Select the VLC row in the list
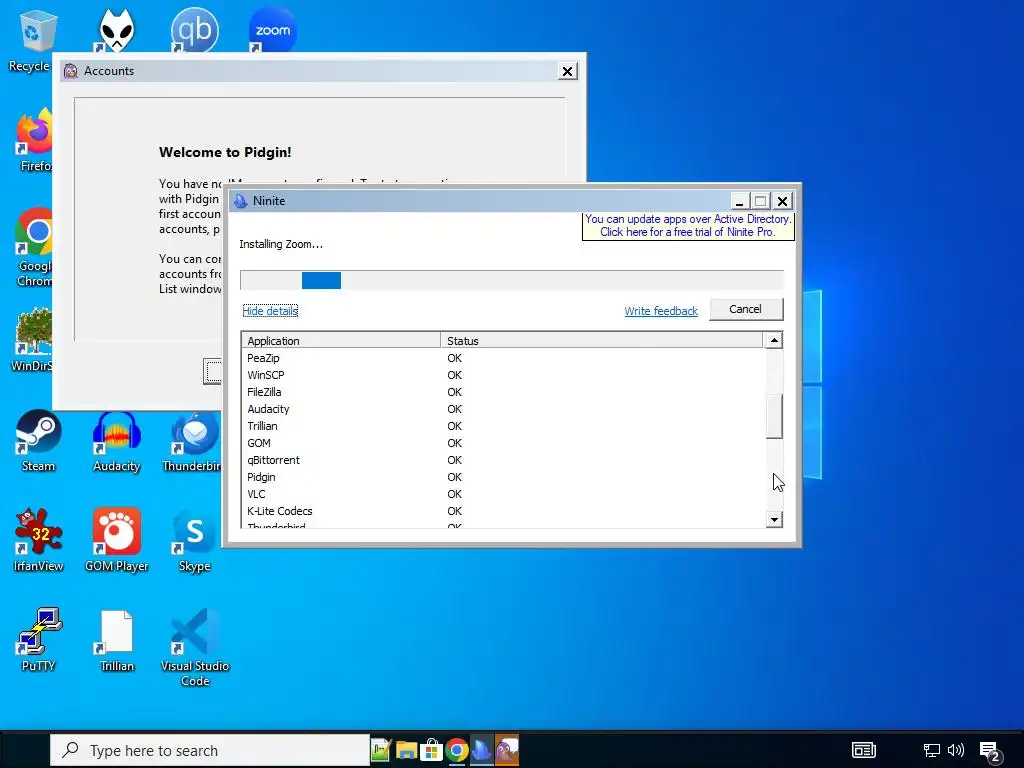The image size is (1024, 768). (503, 494)
